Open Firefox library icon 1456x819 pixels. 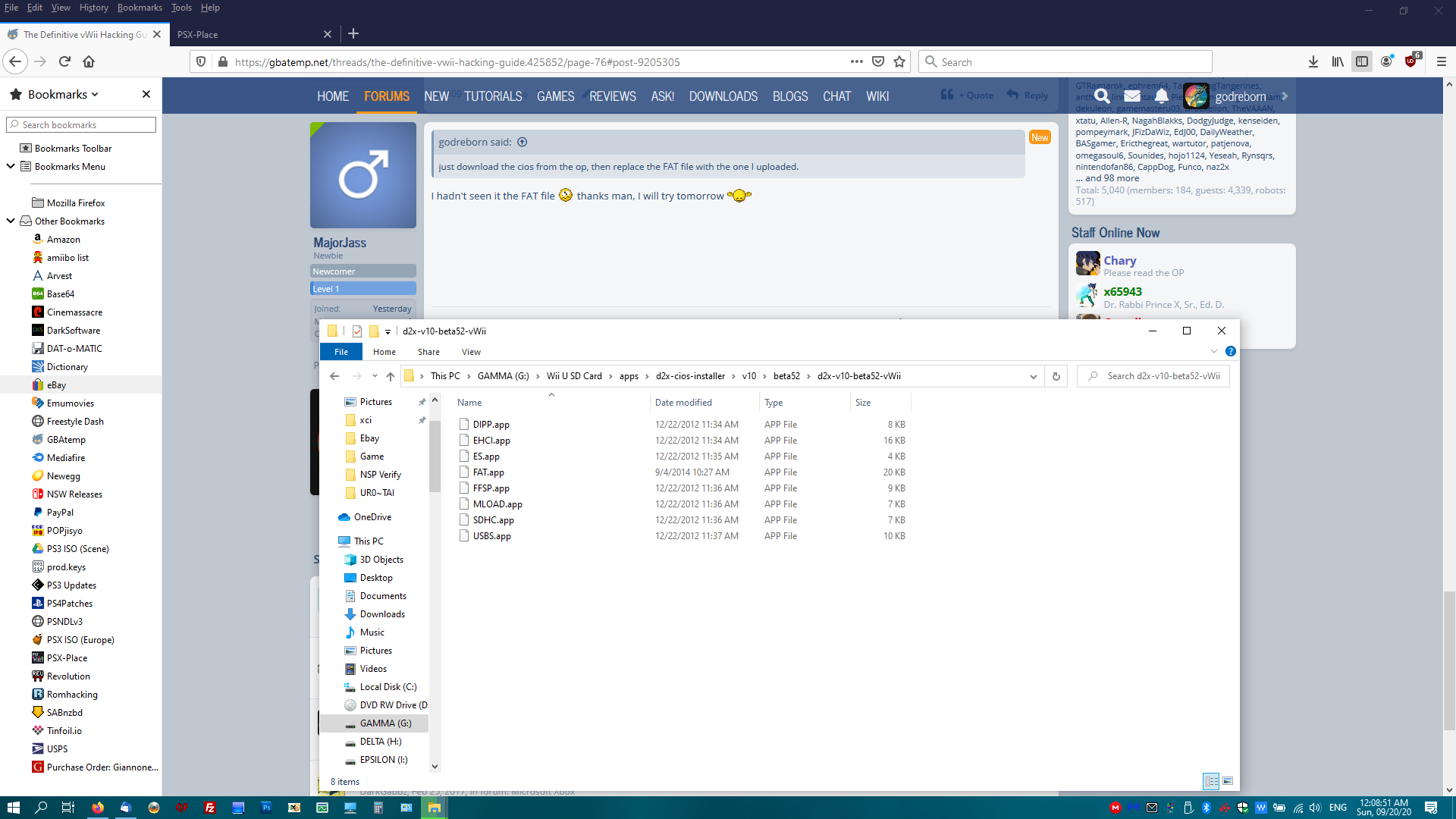click(1338, 62)
